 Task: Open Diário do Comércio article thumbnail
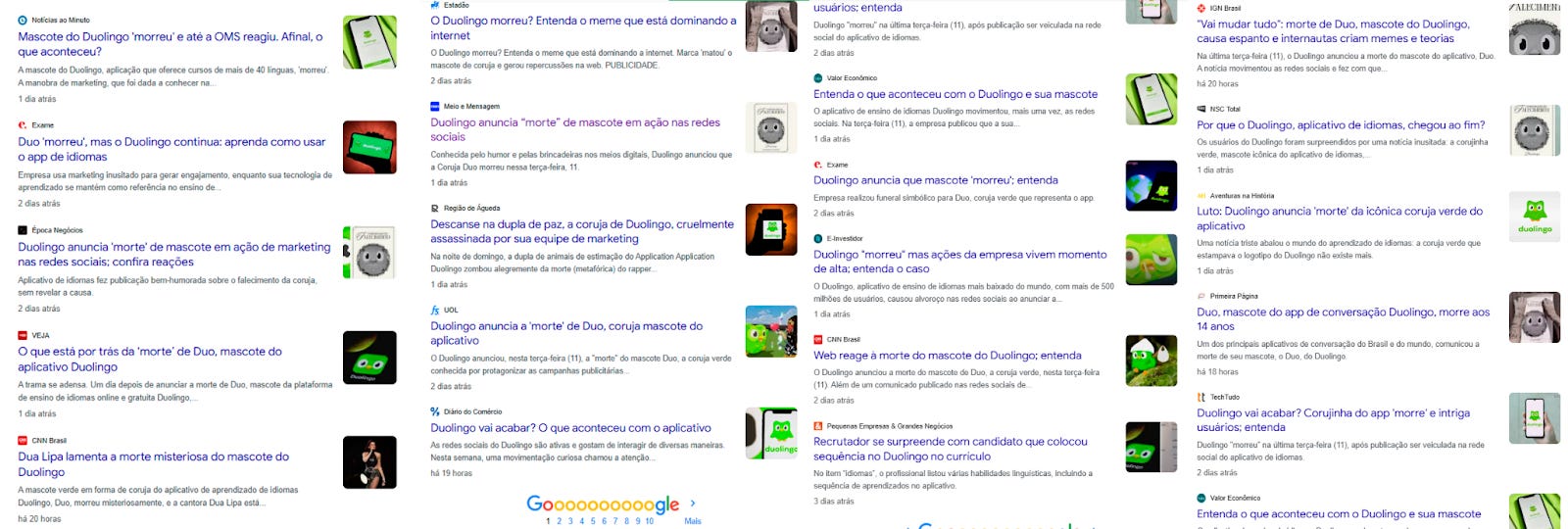click(771, 433)
